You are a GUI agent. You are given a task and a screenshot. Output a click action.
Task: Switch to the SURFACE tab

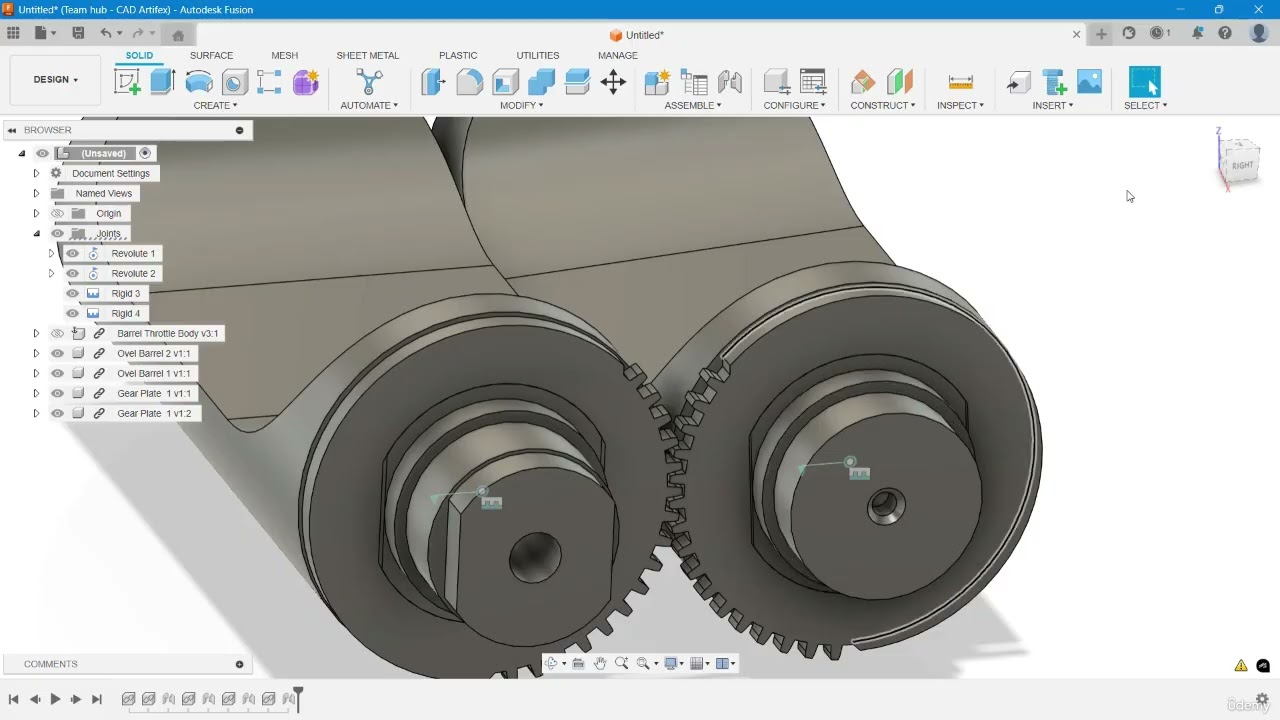pyautogui.click(x=211, y=55)
